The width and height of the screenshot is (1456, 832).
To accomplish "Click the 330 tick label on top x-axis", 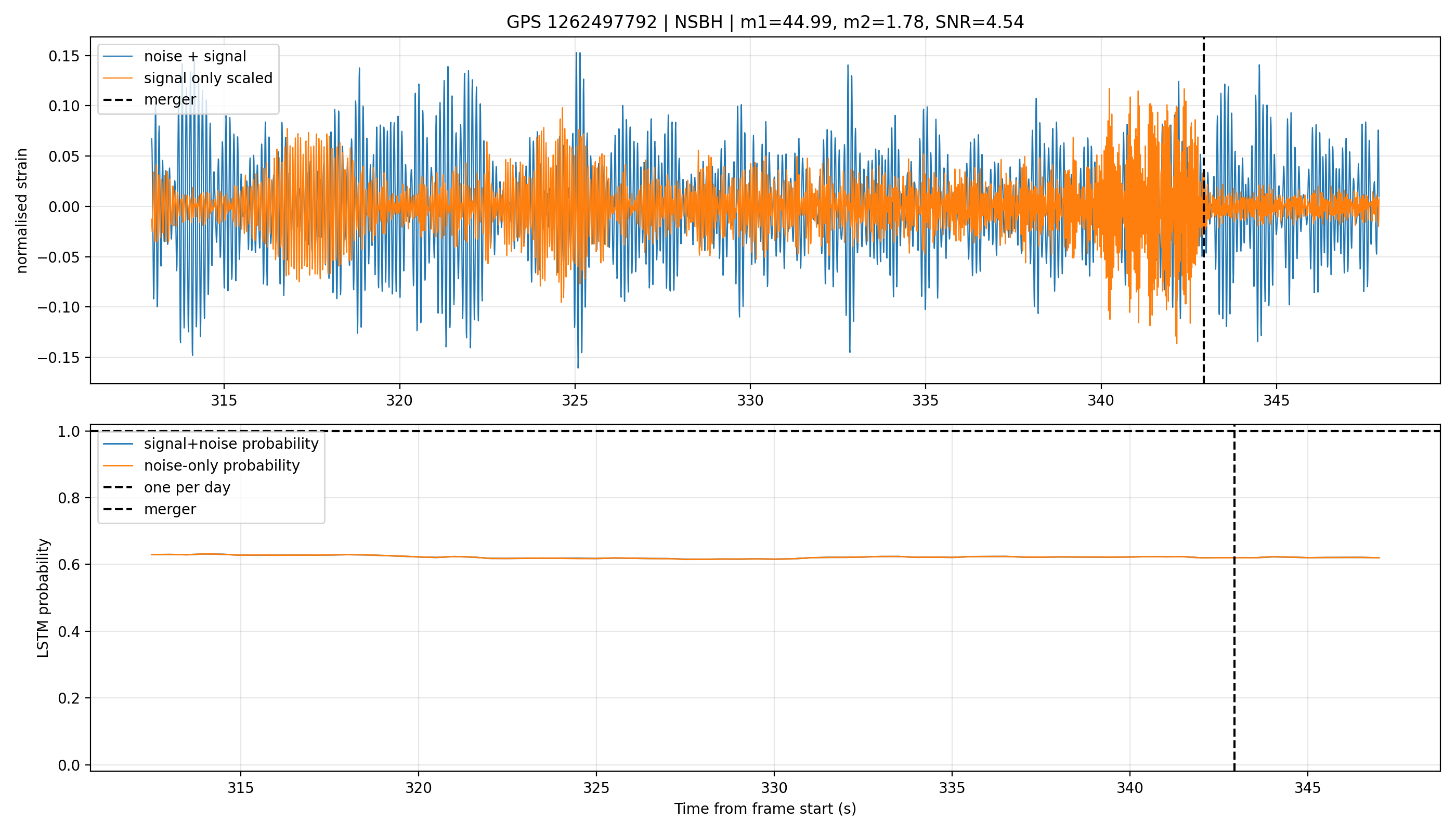I will point(750,400).
